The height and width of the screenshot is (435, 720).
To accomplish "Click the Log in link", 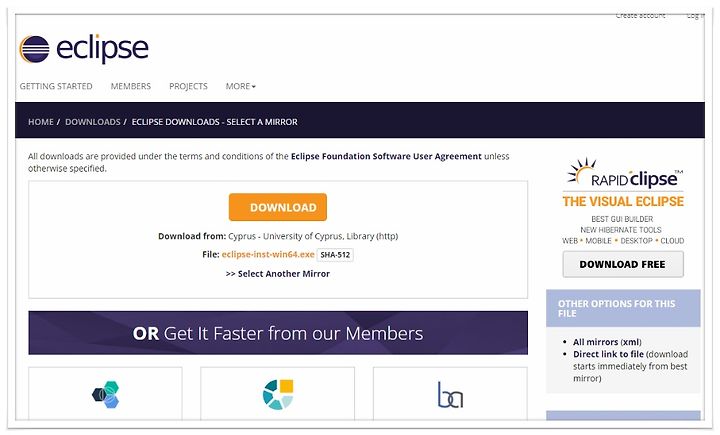I will click(695, 16).
